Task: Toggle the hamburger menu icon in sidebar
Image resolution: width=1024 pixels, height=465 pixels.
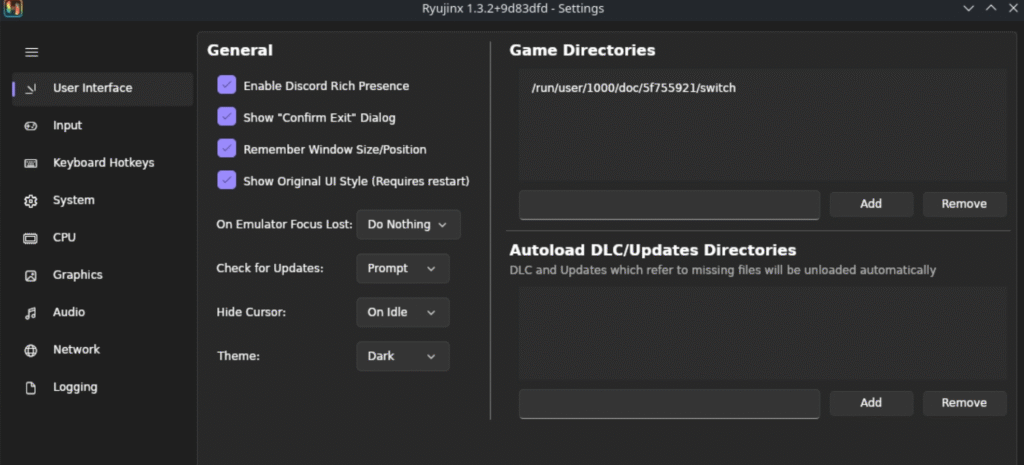Action: pos(31,52)
